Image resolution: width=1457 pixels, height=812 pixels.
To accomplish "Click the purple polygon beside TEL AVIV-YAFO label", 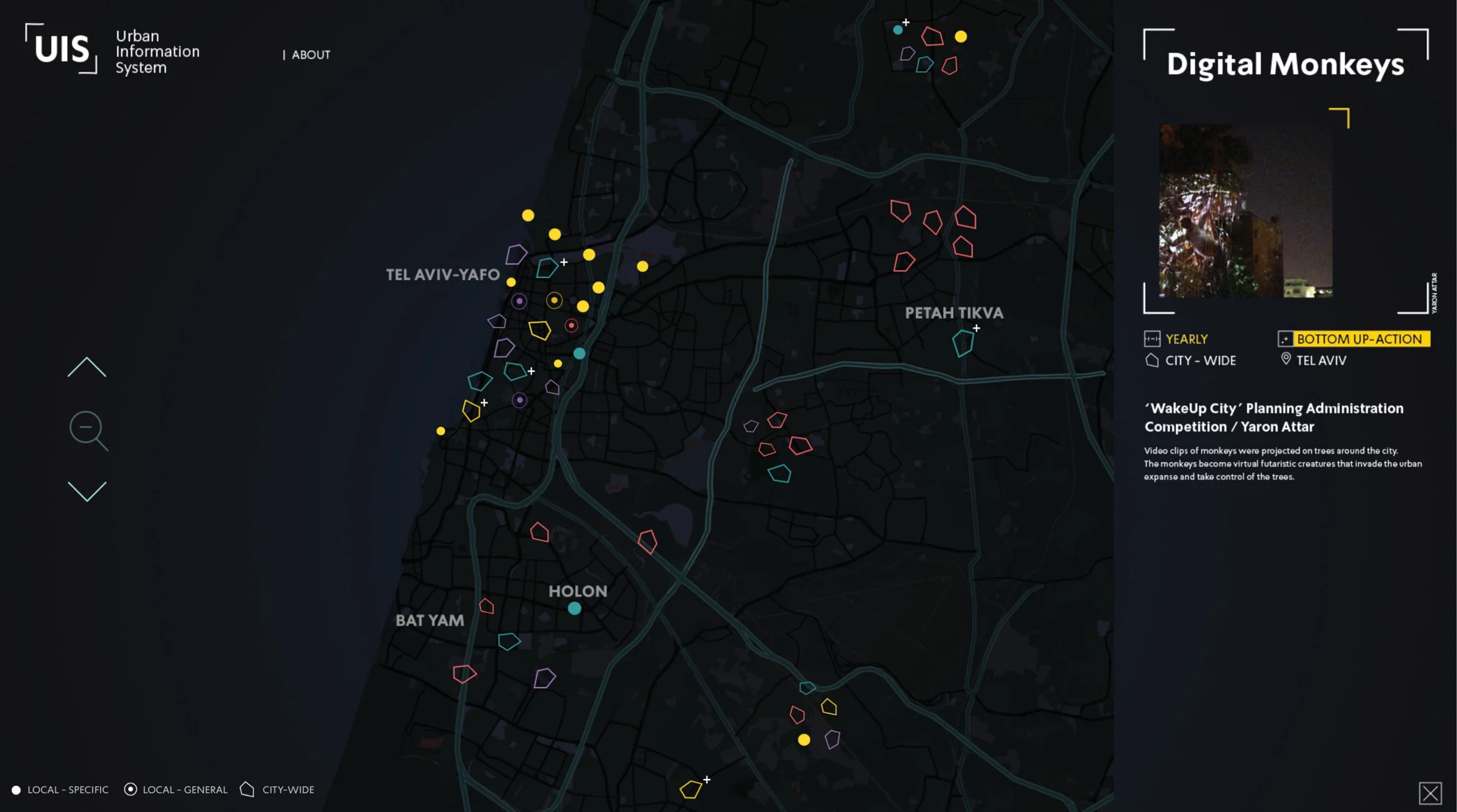I will 515,254.
